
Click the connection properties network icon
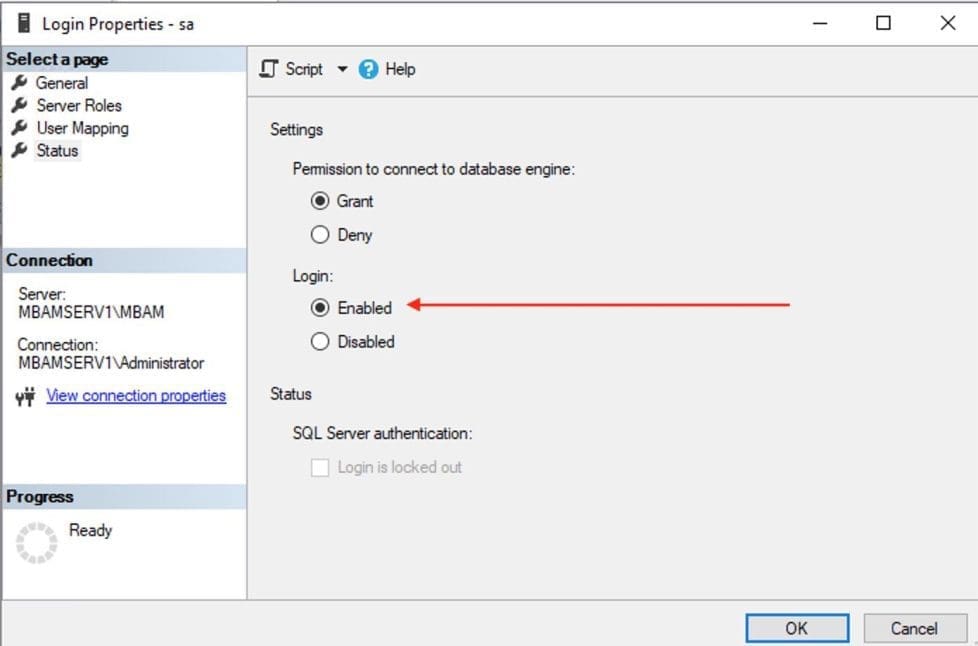26,397
